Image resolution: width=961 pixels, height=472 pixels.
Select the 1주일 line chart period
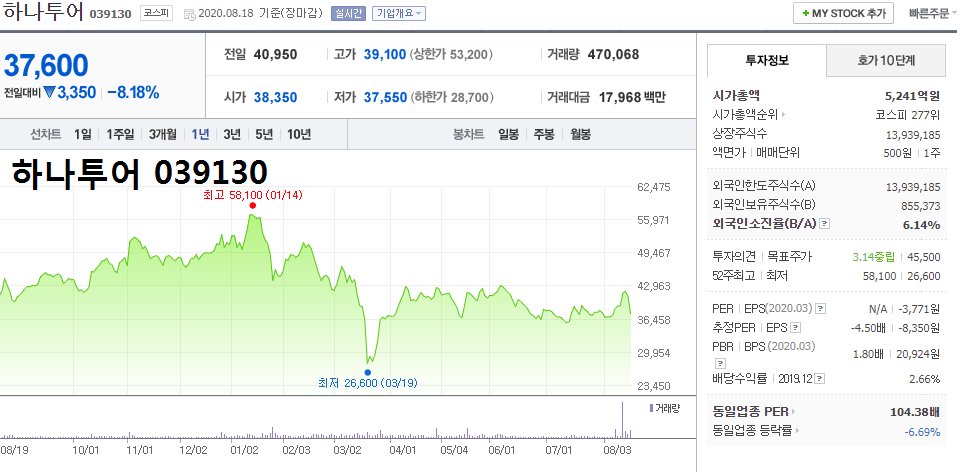(x=120, y=134)
